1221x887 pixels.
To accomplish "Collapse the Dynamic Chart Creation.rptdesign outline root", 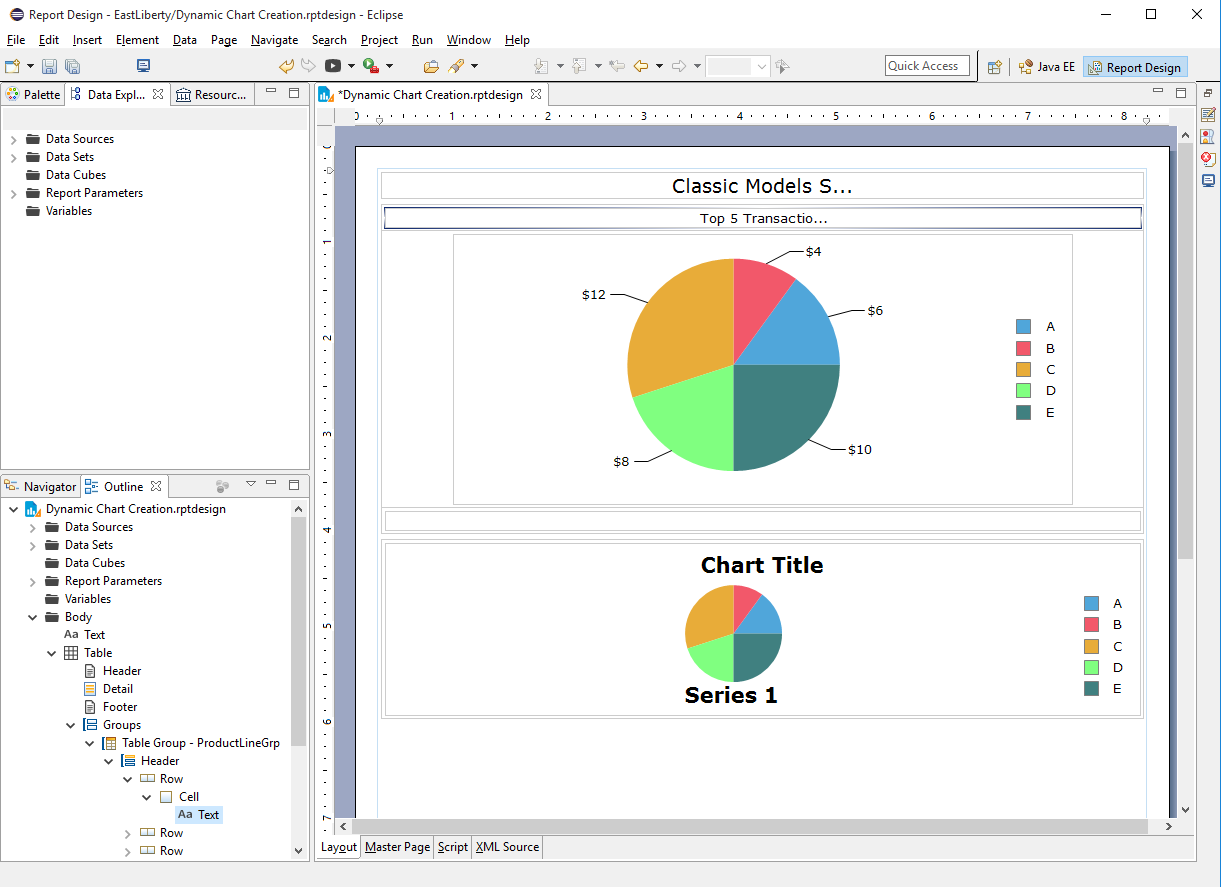I will [13, 509].
